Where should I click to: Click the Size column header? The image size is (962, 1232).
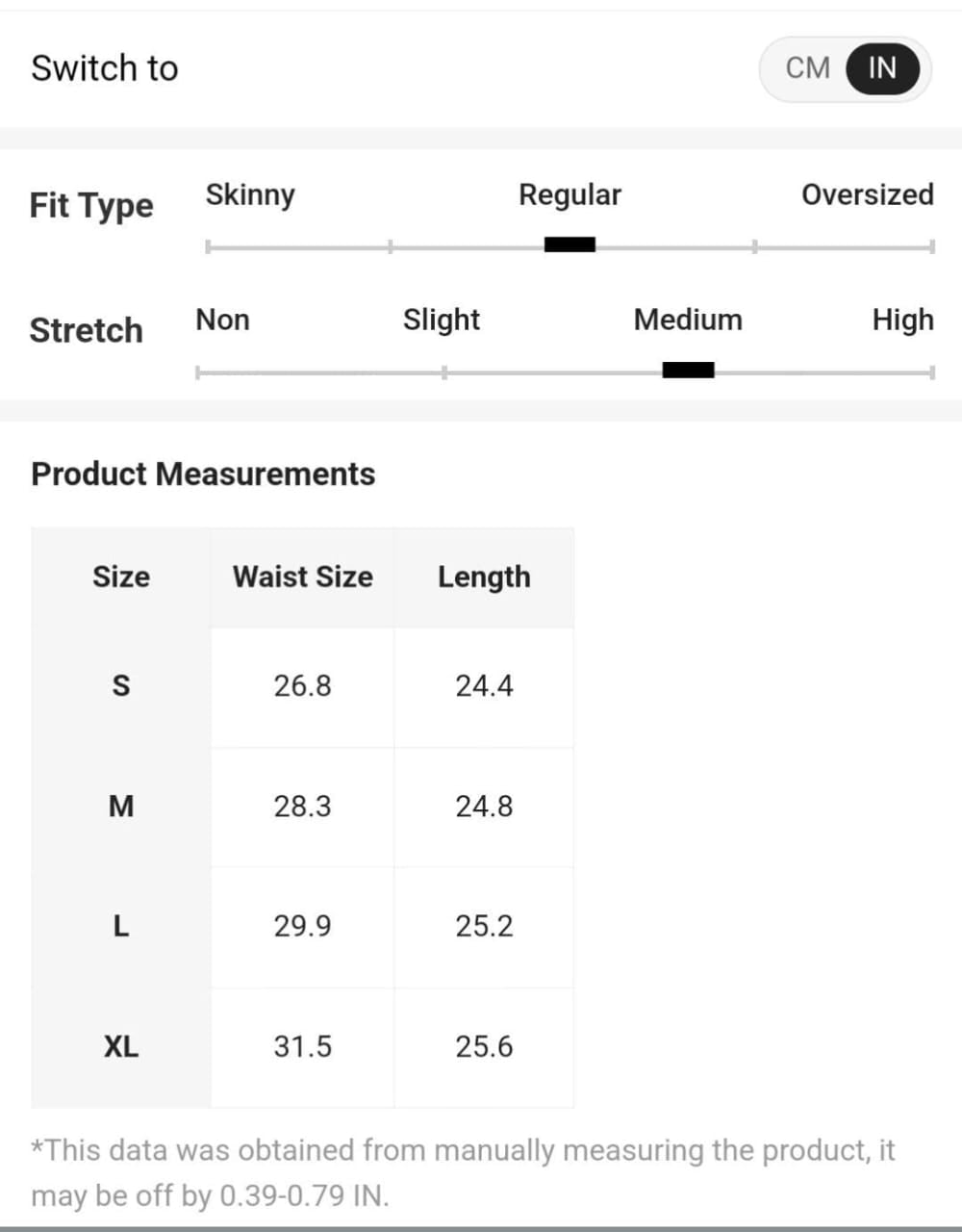coord(121,577)
